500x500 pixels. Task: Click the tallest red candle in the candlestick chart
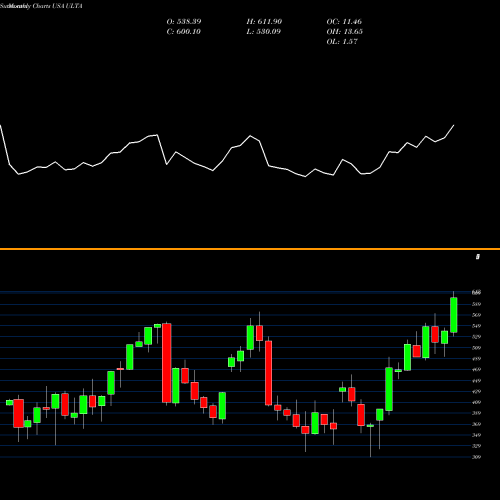coord(167,363)
